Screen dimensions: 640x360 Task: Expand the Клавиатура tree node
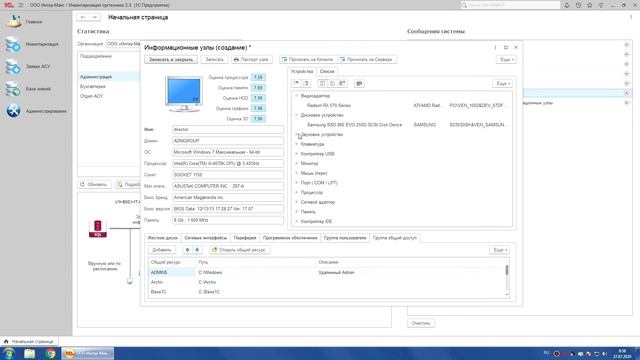click(297, 144)
